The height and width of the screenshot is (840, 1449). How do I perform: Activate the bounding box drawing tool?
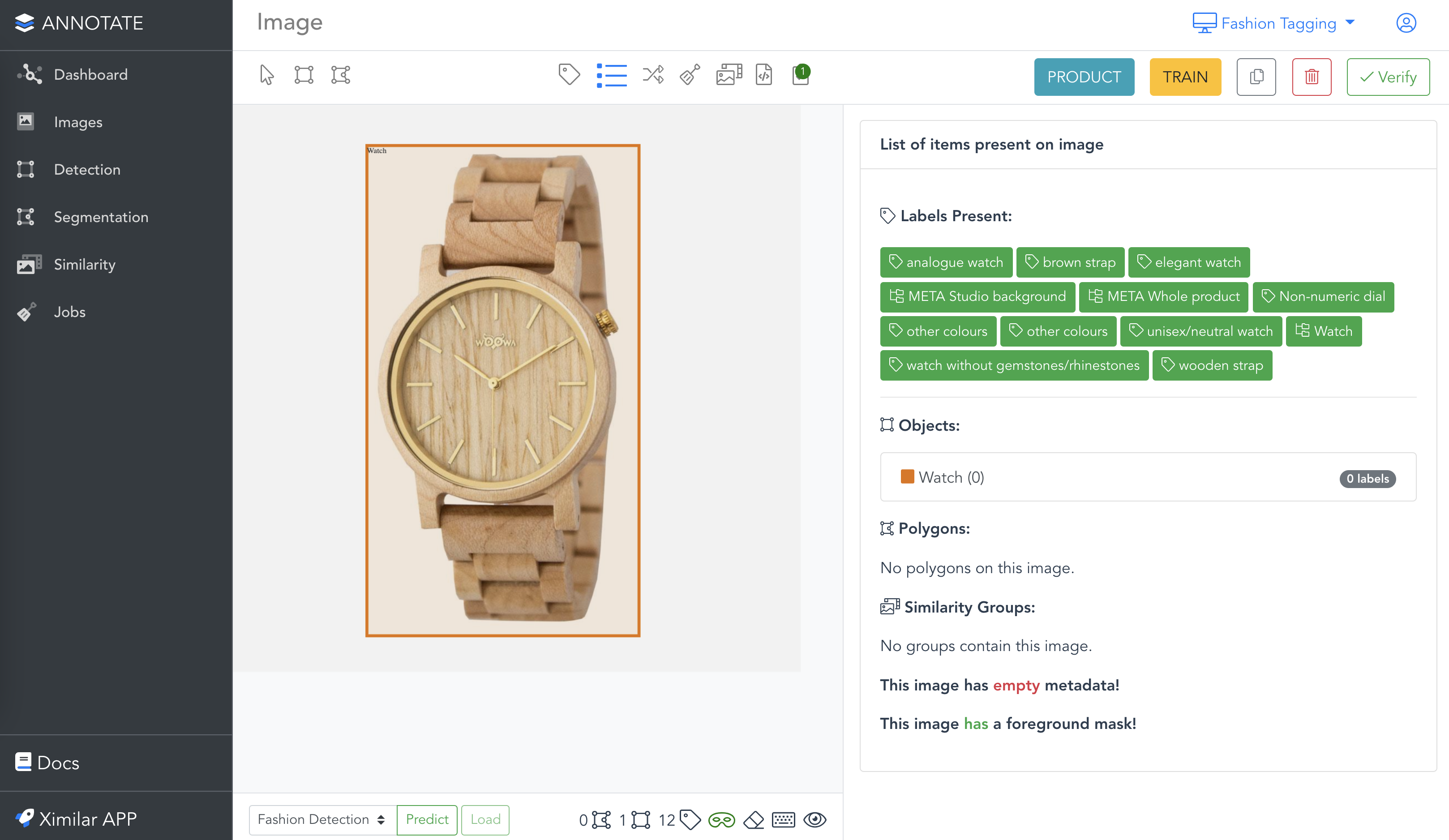304,75
